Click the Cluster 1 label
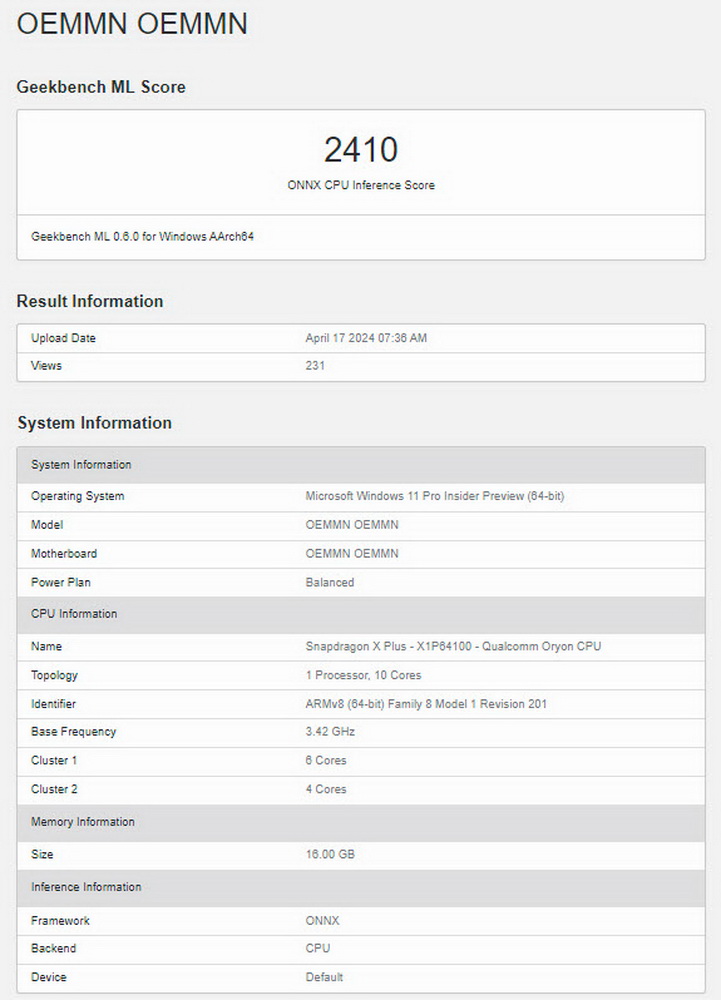 click(x=54, y=760)
